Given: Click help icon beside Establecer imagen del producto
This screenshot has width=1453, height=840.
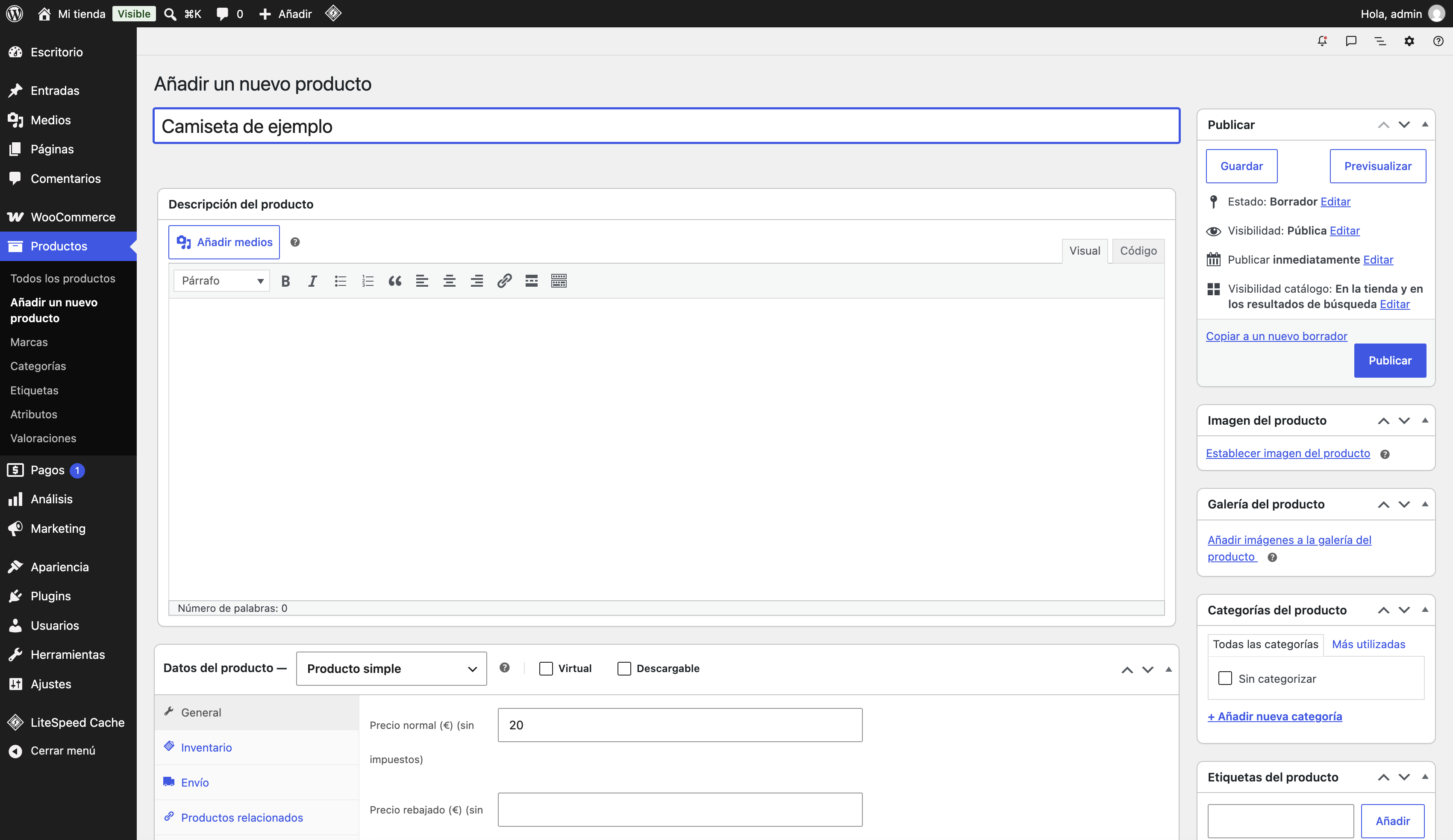Looking at the screenshot, I should (x=1385, y=454).
